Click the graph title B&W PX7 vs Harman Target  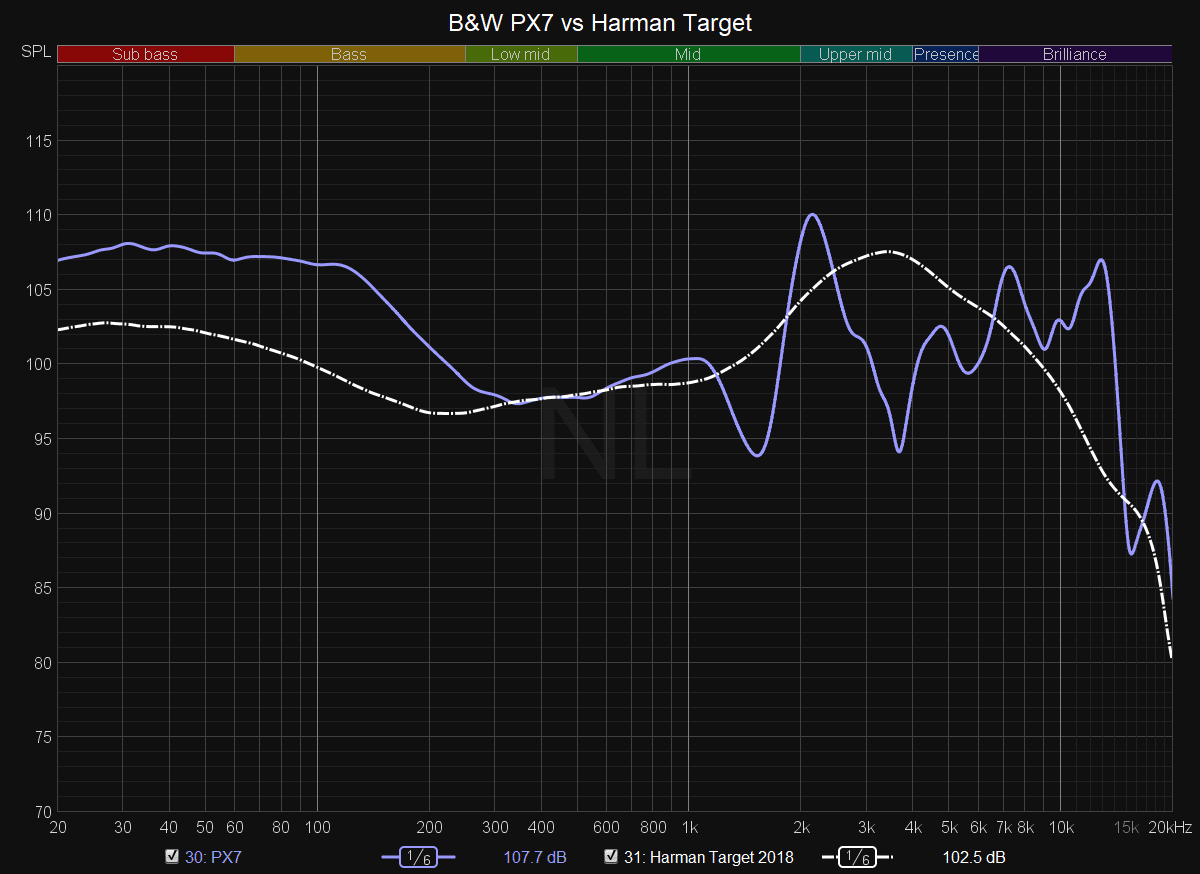(x=600, y=22)
